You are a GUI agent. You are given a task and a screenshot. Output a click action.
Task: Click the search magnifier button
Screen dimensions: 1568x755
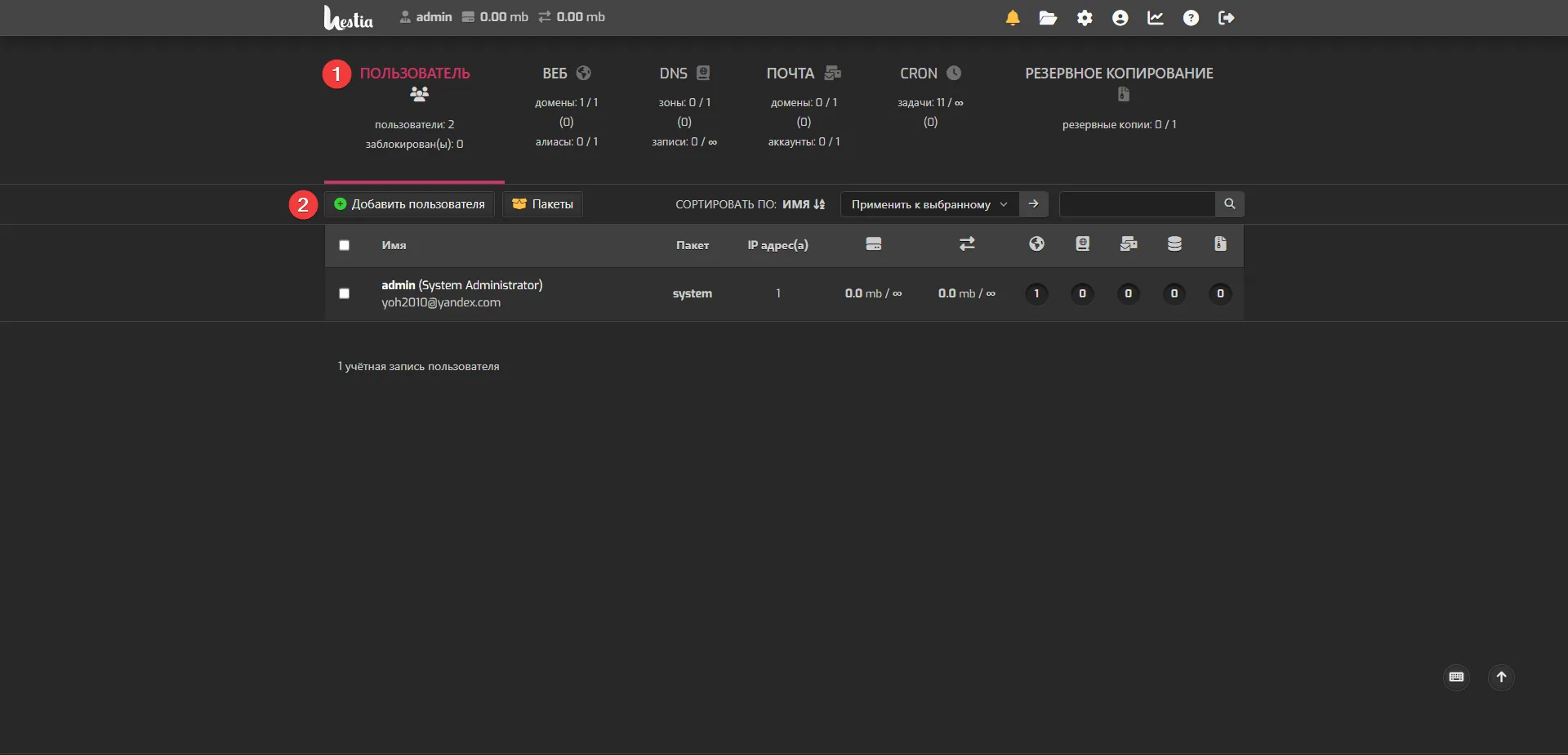coord(1229,204)
